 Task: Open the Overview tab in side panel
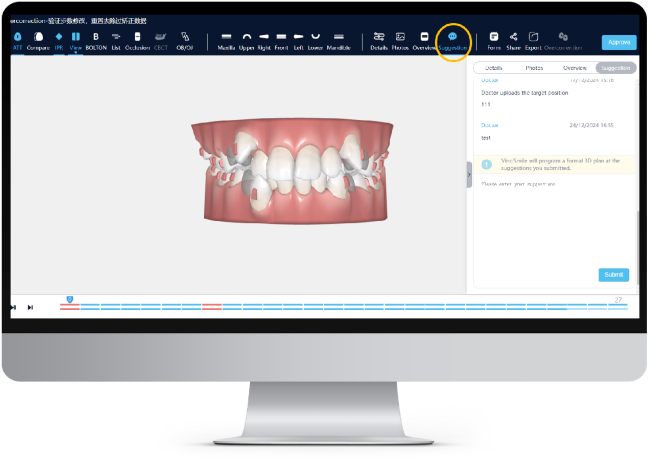(574, 68)
